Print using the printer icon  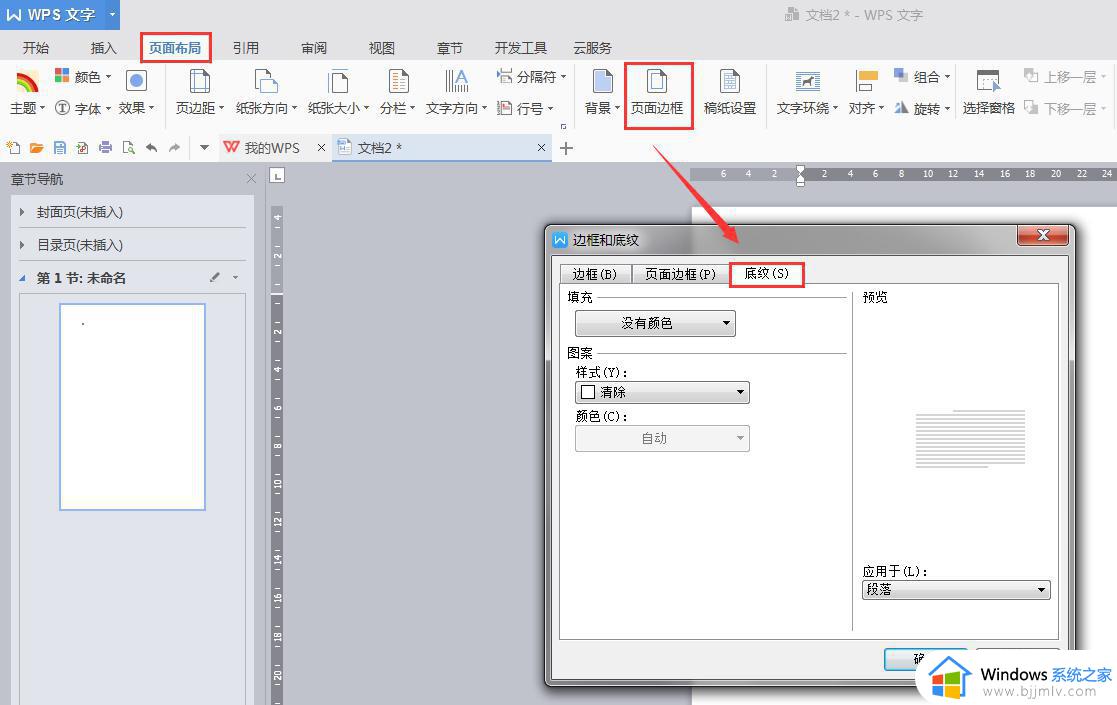(105, 147)
